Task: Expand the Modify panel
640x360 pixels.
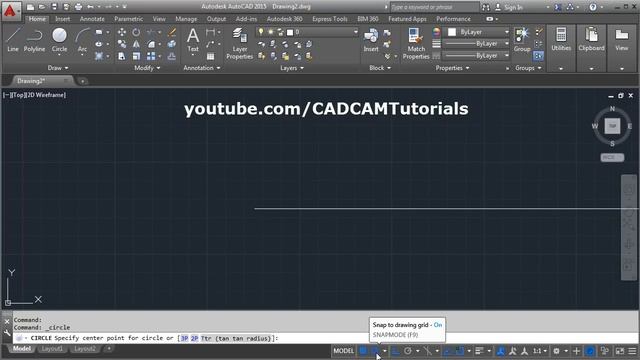Action: tap(147, 68)
